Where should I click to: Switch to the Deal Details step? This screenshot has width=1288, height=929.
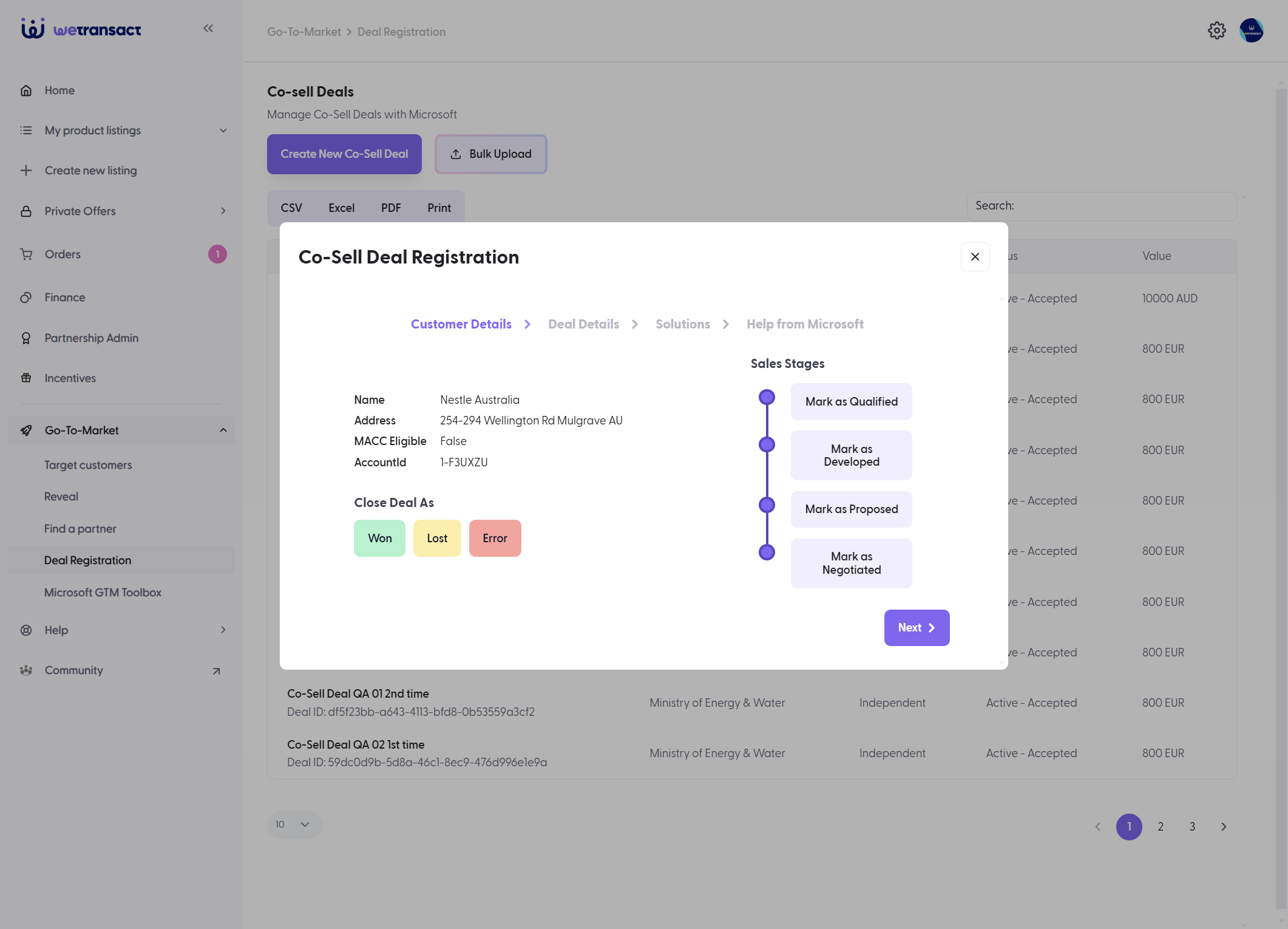coord(583,324)
